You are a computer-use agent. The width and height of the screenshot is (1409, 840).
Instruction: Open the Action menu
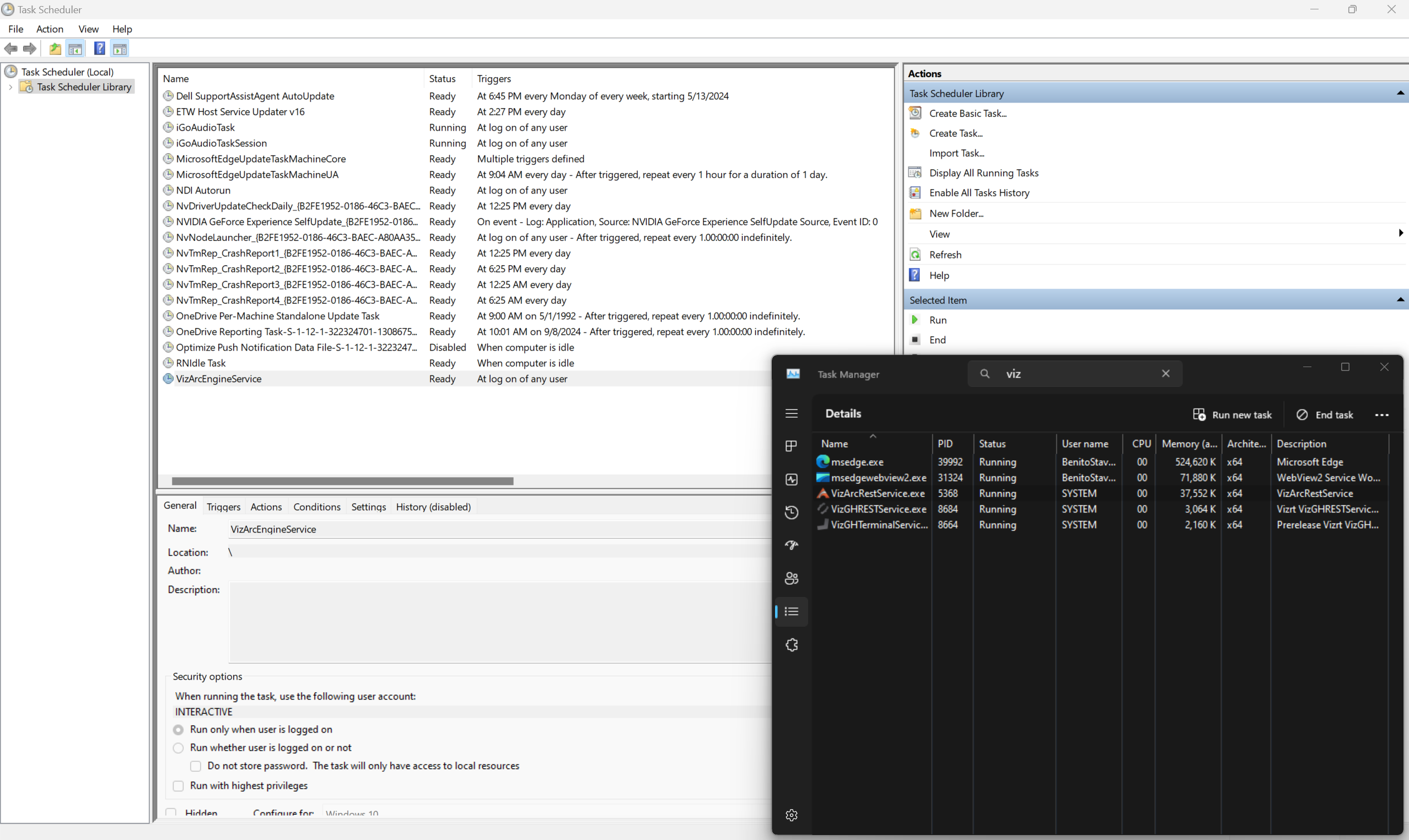[x=50, y=29]
